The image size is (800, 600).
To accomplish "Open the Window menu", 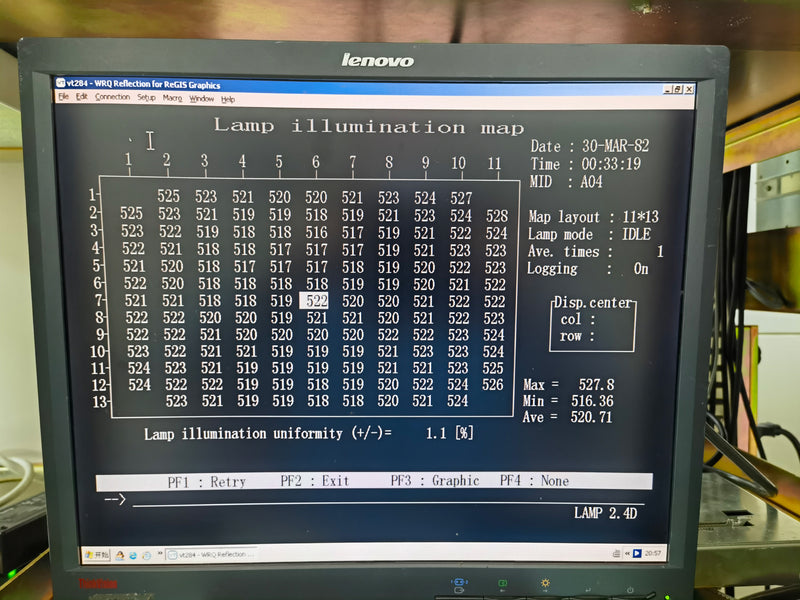I will click(202, 98).
